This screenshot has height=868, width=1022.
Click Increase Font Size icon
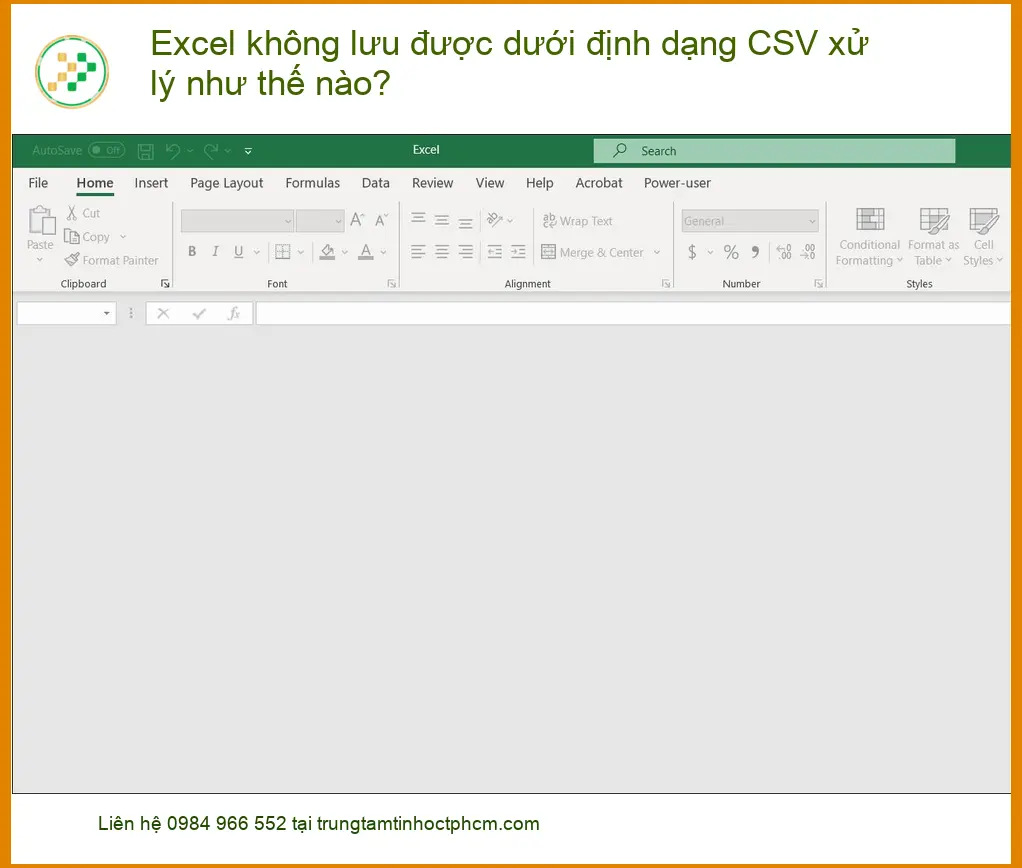357,220
